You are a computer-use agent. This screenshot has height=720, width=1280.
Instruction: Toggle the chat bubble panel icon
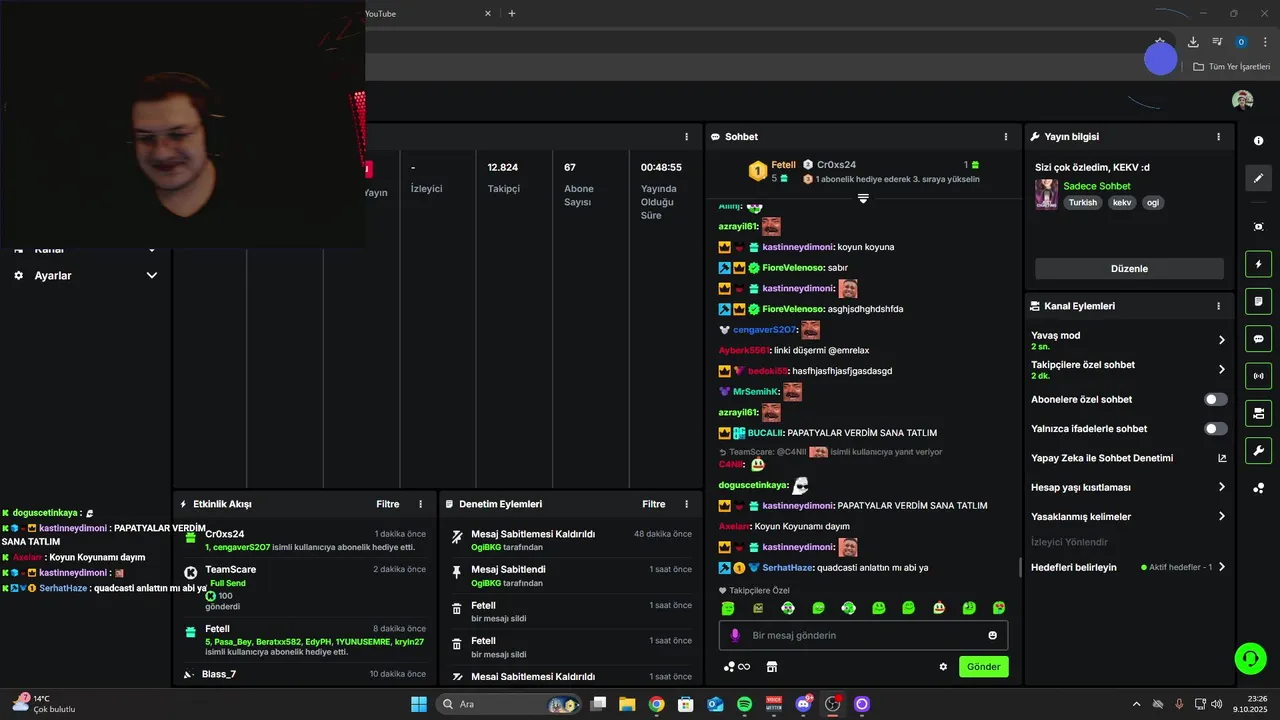pyautogui.click(x=1258, y=339)
